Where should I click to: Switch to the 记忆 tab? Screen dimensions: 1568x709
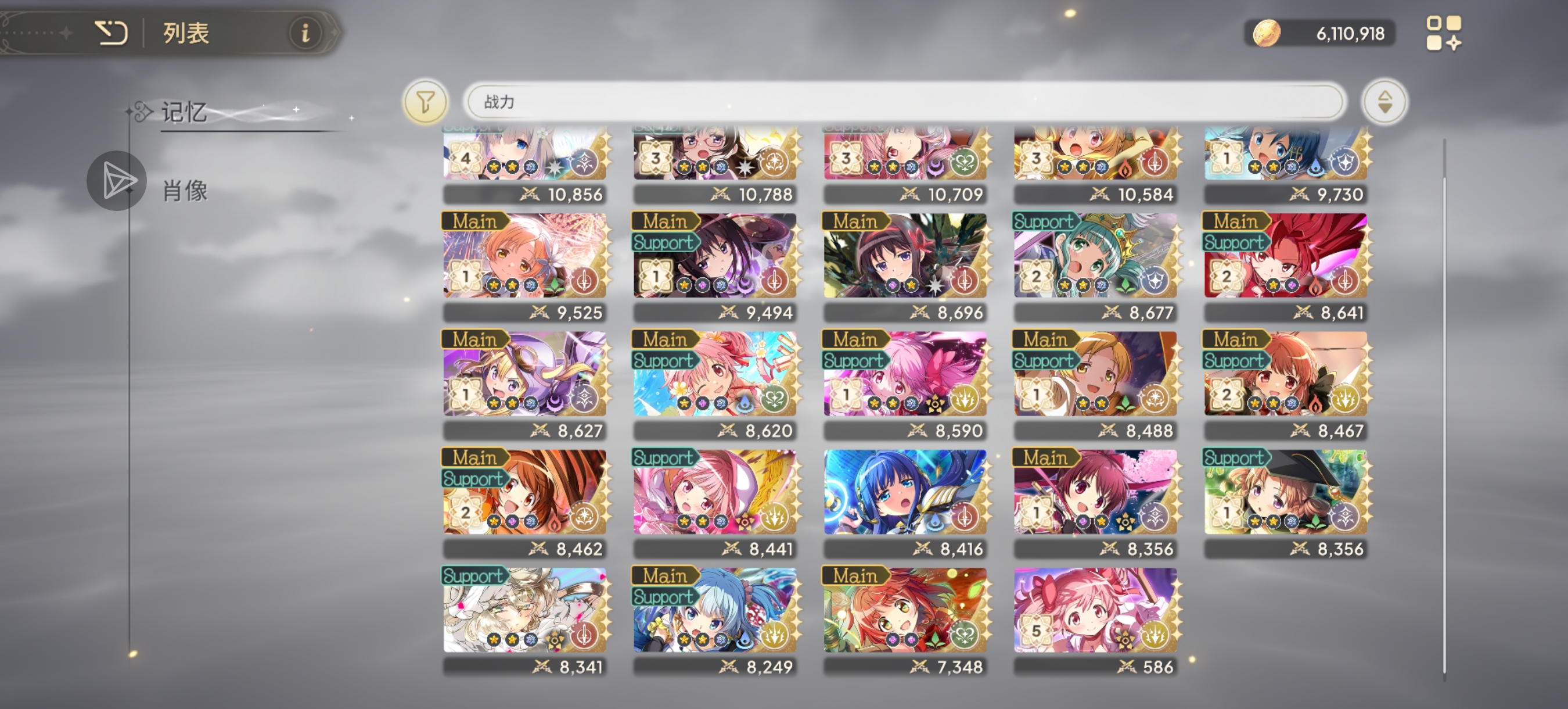[185, 113]
